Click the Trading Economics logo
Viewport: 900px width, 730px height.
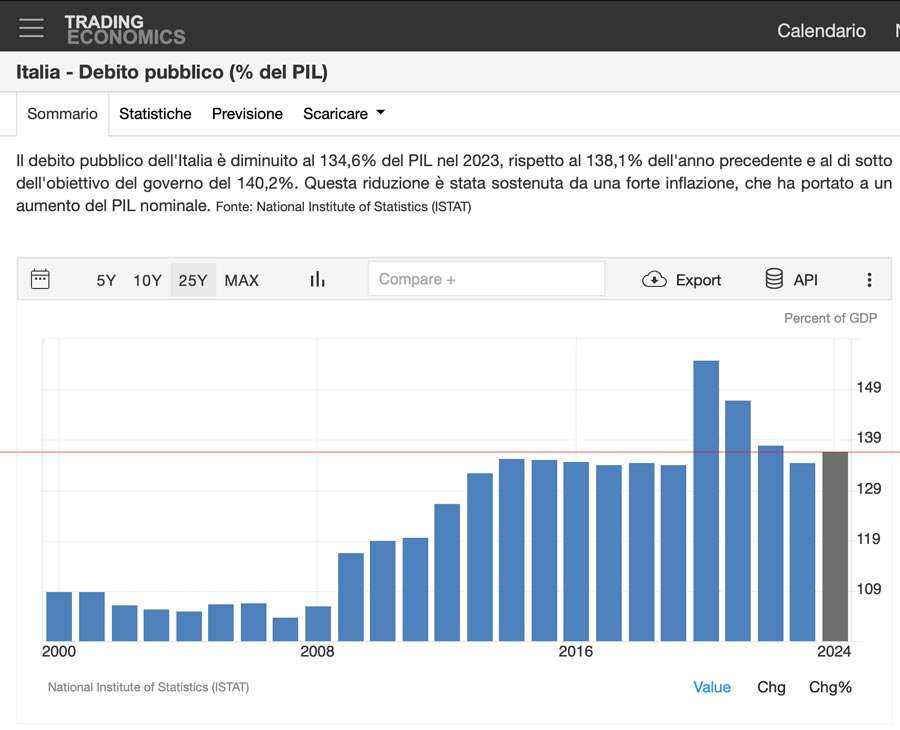[125, 29]
